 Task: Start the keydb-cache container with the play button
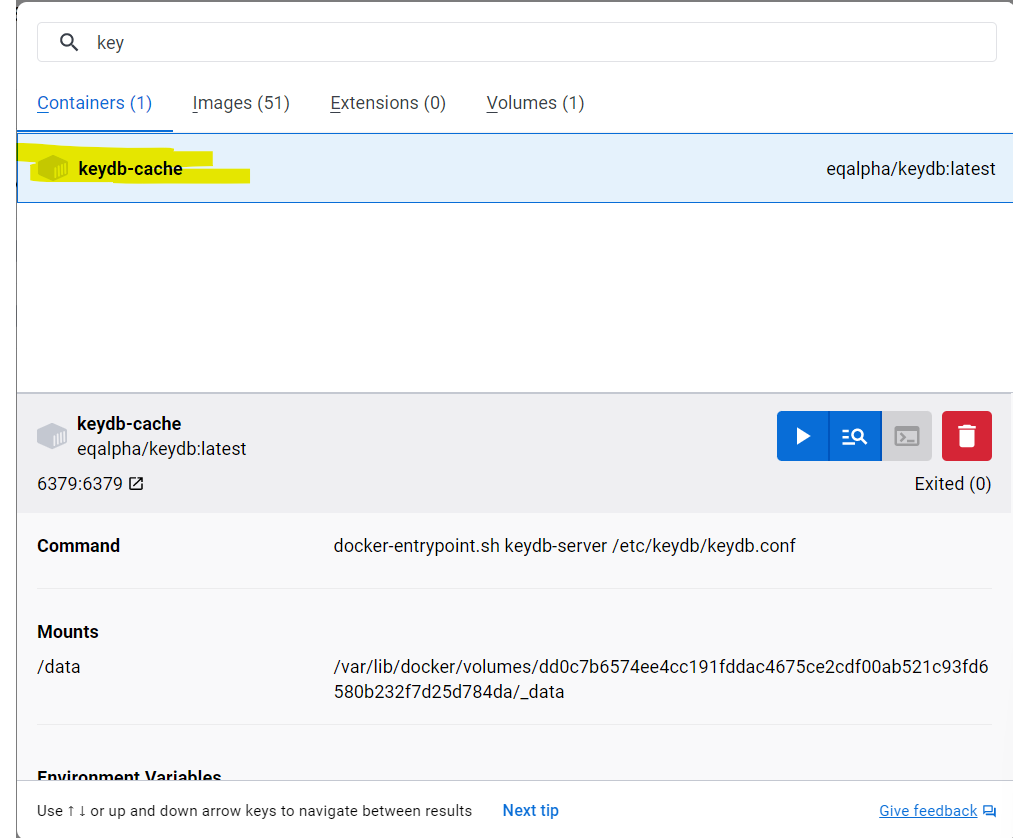click(803, 436)
